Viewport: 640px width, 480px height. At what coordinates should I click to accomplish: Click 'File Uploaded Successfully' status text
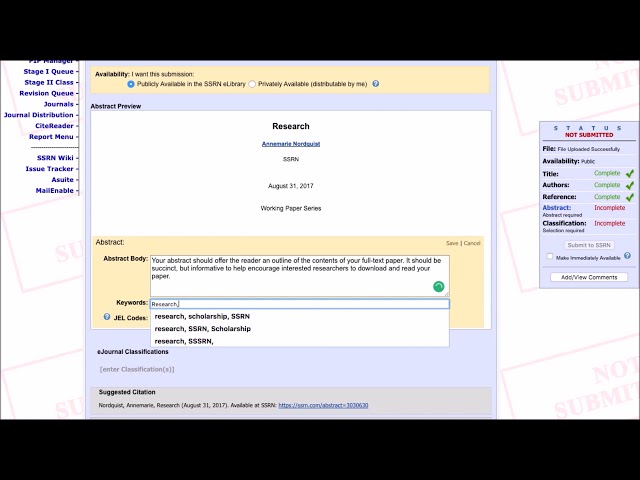point(588,149)
